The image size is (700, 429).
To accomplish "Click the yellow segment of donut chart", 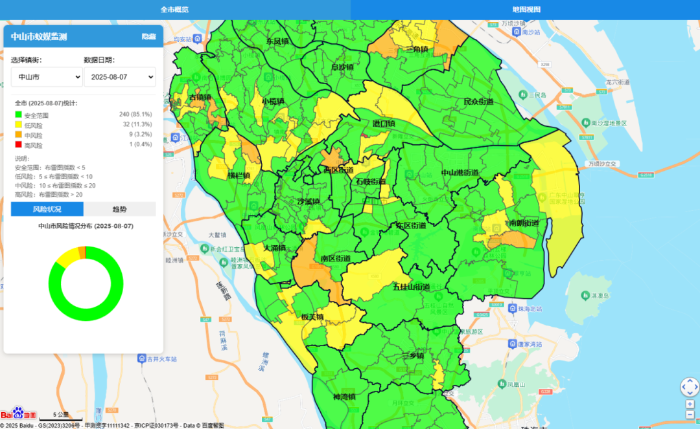I will [x=67, y=258].
